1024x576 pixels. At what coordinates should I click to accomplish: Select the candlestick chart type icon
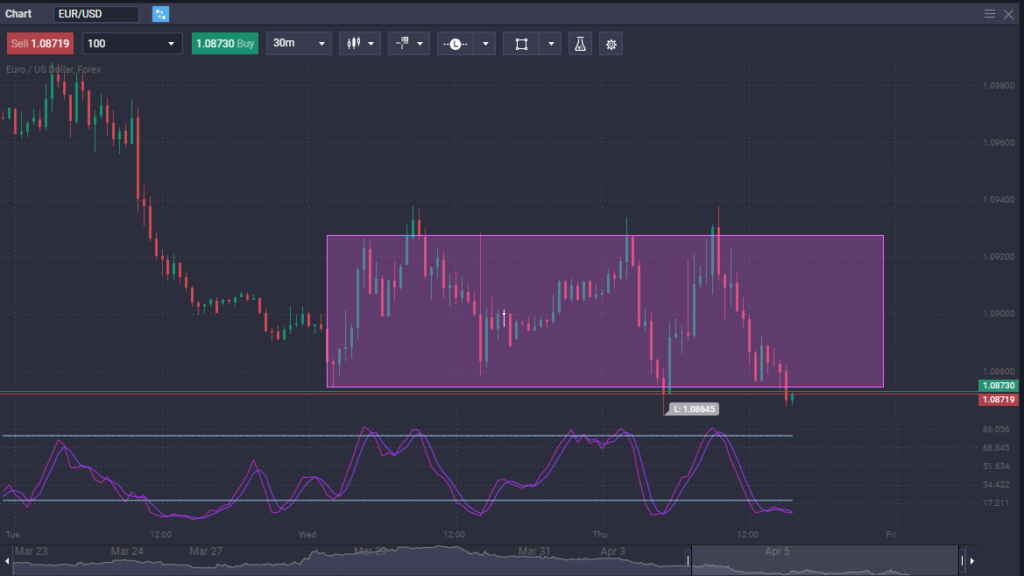(x=353, y=43)
